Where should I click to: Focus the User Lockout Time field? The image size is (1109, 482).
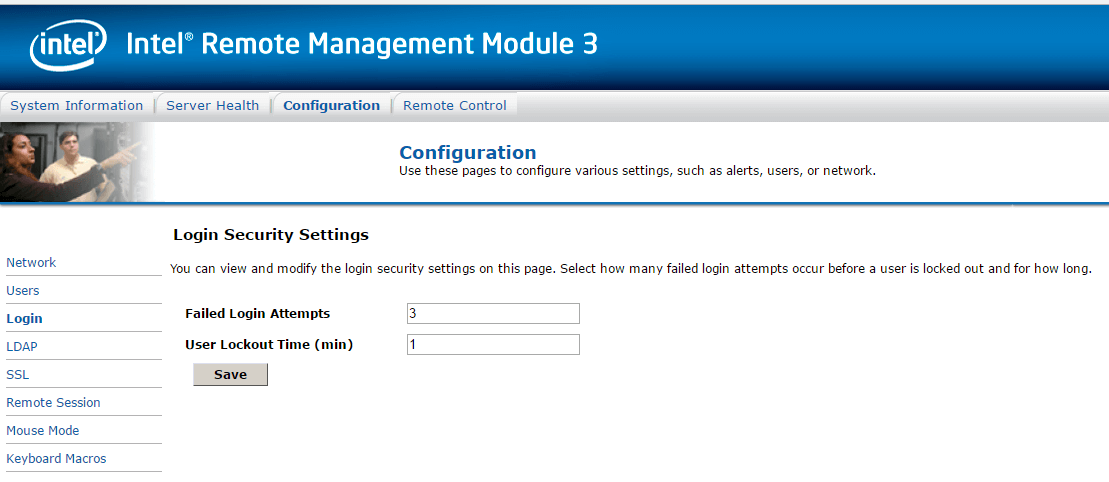click(x=493, y=345)
